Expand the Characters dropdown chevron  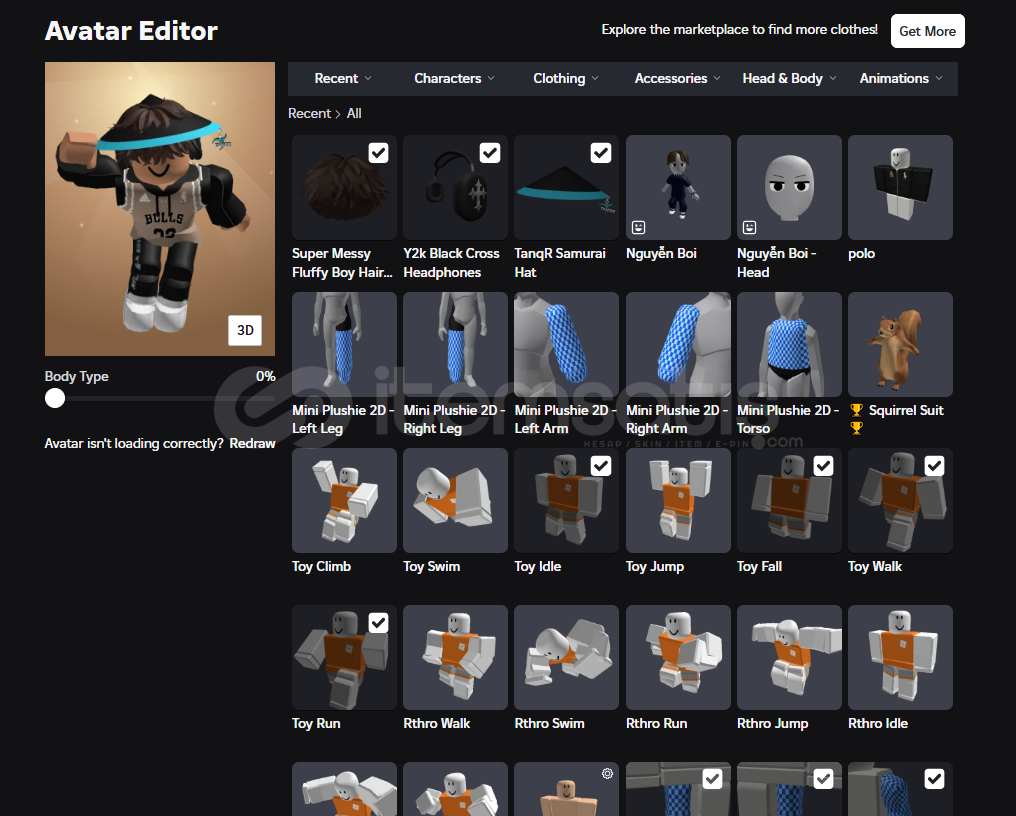(x=491, y=78)
